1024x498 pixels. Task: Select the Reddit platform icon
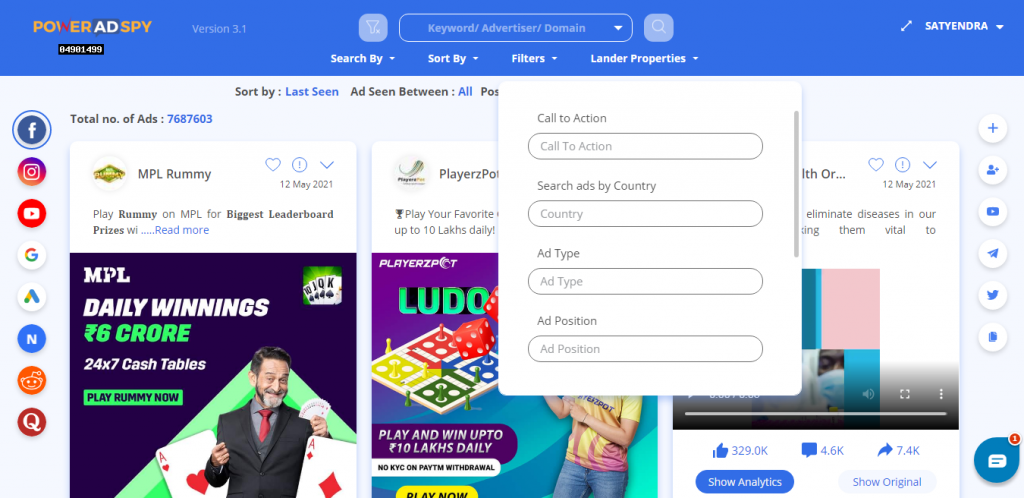31,381
